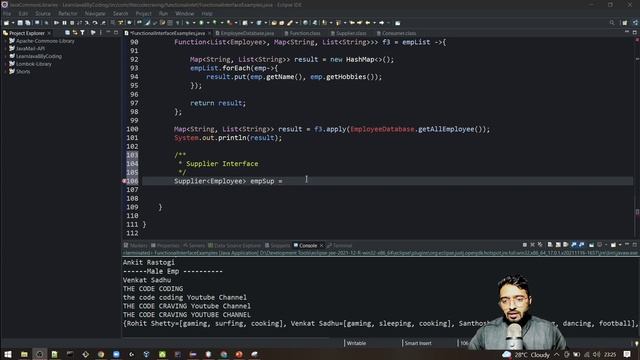This screenshot has height=360, width=640.
Task: Click the Resume debug toolbar icon
Action: point(56,23)
